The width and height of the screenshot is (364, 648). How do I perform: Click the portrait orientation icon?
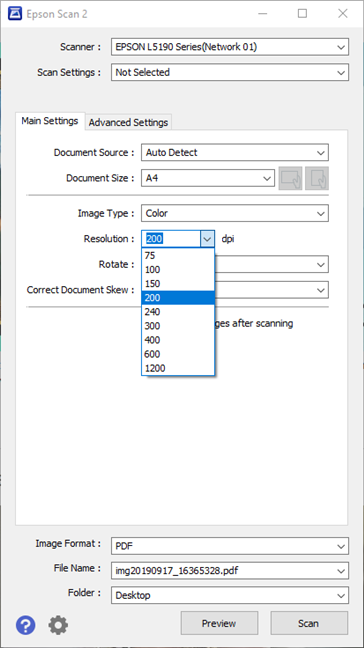[x=317, y=179]
